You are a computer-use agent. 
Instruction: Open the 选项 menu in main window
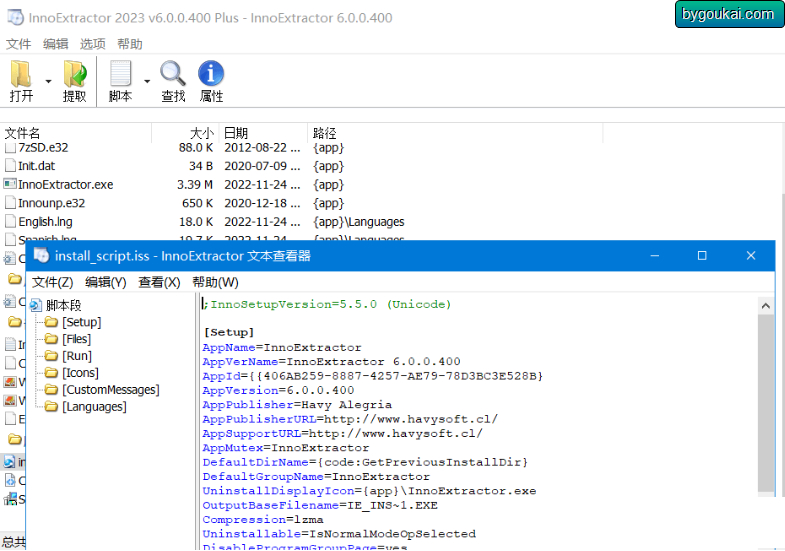(x=93, y=44)
